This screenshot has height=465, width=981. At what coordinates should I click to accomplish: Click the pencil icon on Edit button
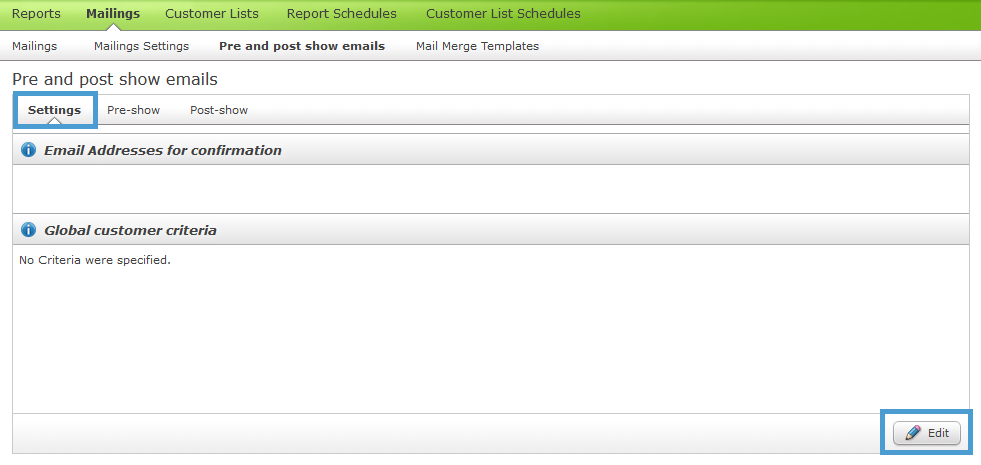(x=913, y=433)
